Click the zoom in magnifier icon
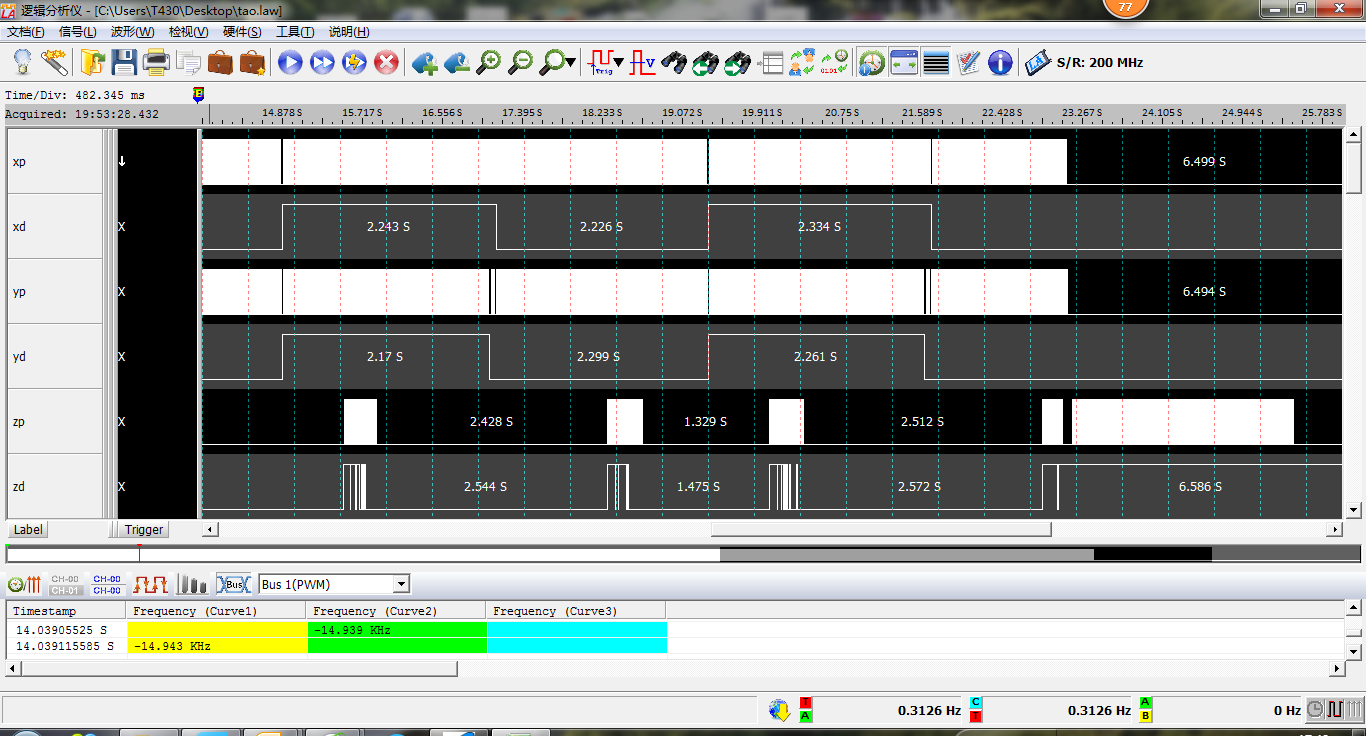This screenshot has width=1366, height=736. (x=488, y=63)
